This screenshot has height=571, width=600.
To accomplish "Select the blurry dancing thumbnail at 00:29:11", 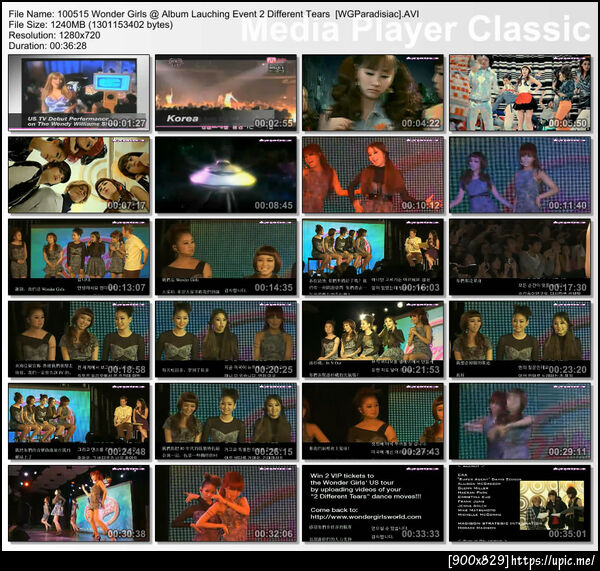I will [520, 421].
